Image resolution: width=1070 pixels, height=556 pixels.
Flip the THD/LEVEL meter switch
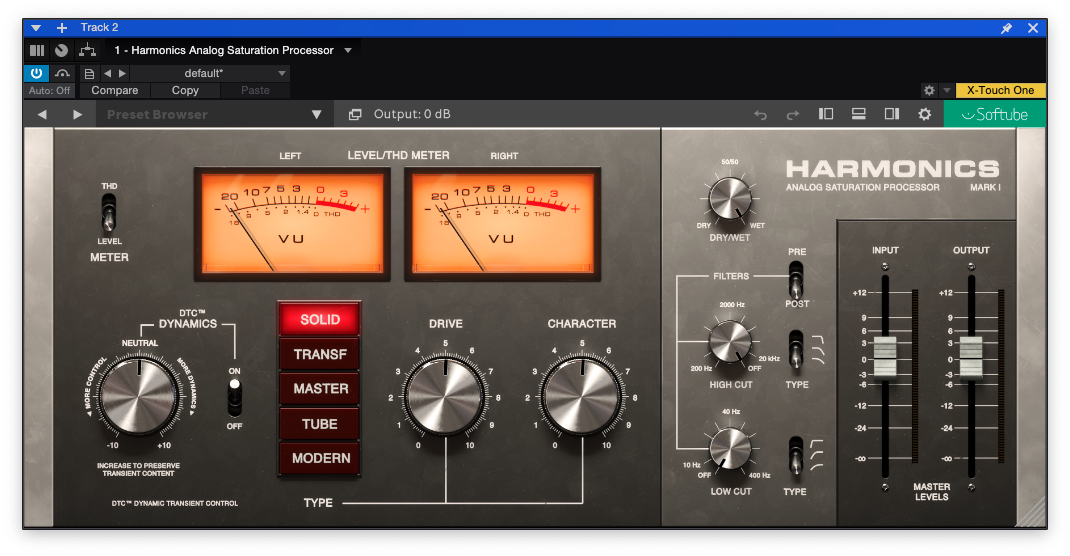point(109,213)
